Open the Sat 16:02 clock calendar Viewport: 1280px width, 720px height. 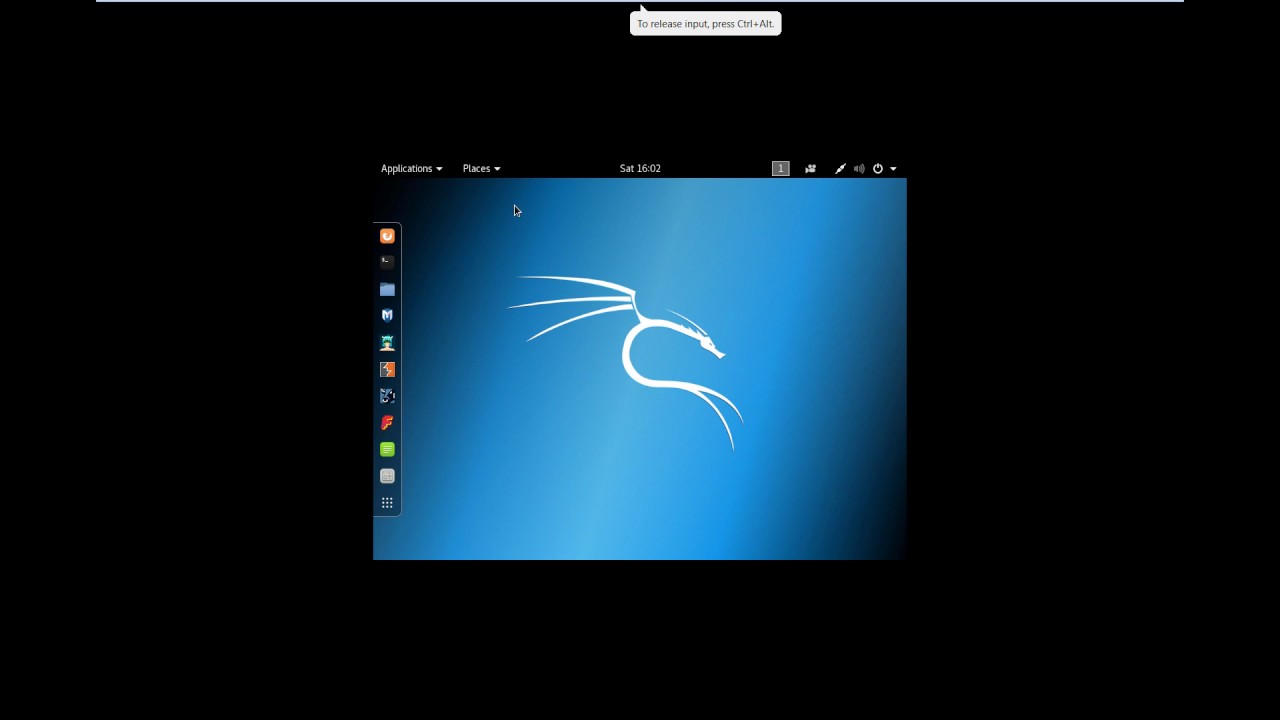(640, 169)
